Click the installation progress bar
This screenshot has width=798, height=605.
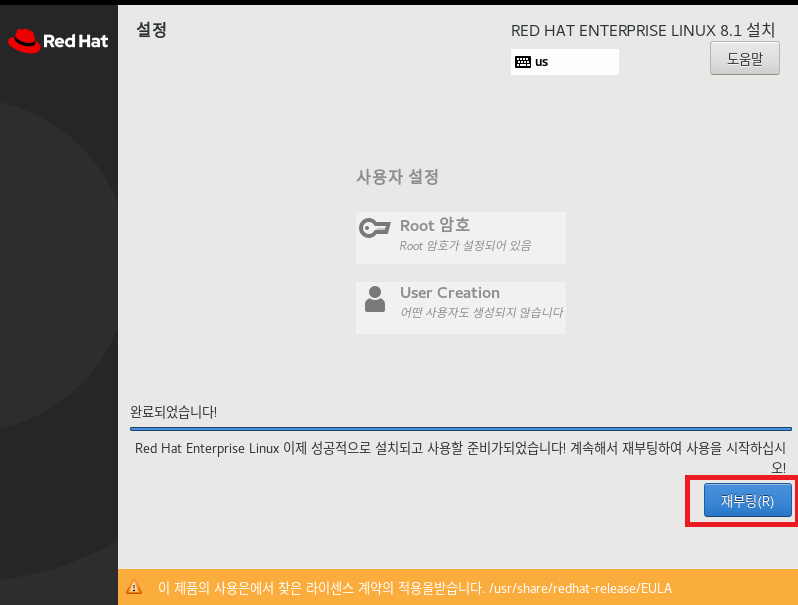point(461,429)
